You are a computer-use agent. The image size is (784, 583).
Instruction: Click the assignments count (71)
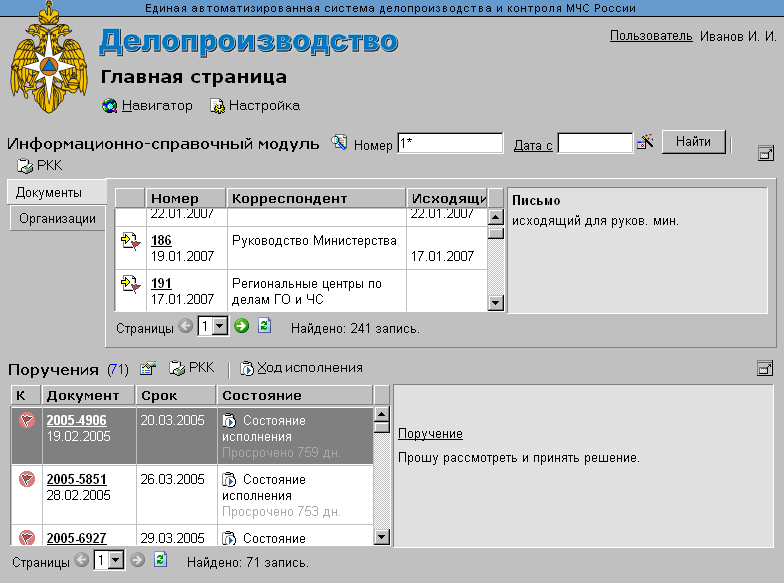click(x=118, y=370)
